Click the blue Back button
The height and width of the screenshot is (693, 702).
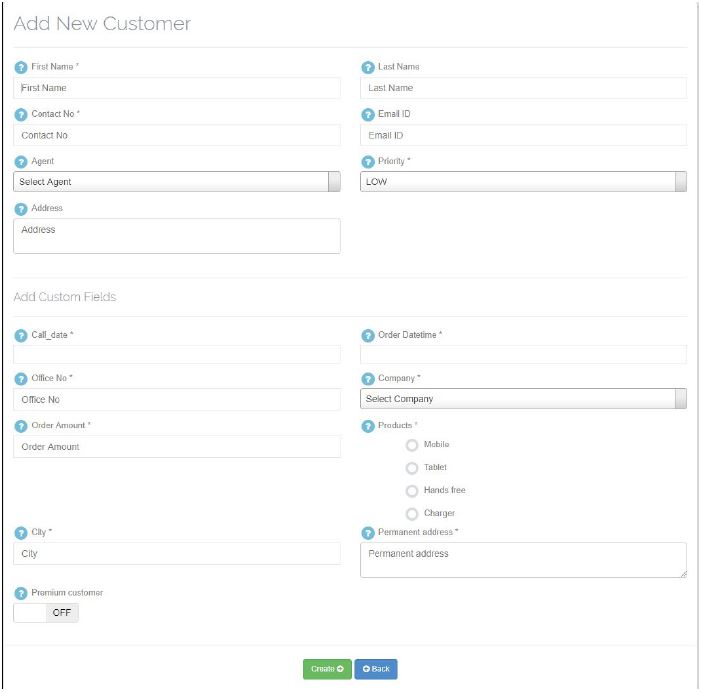[376, 669]
